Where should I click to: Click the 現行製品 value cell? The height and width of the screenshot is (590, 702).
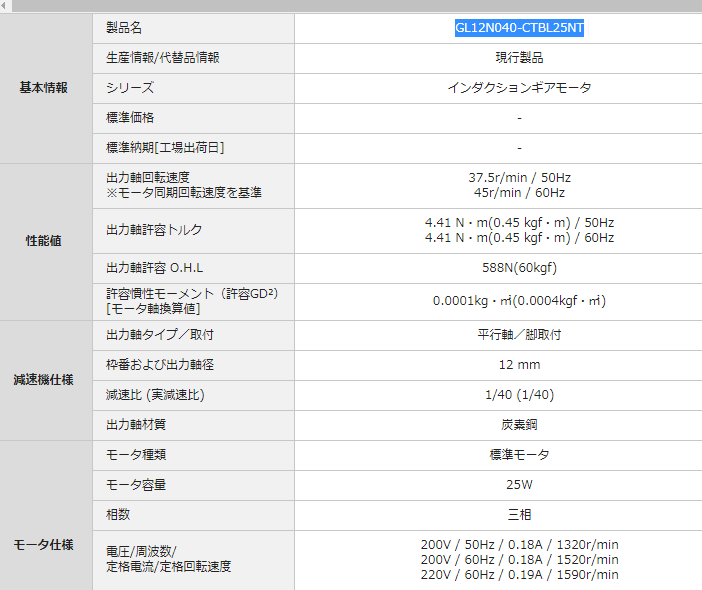519,58
